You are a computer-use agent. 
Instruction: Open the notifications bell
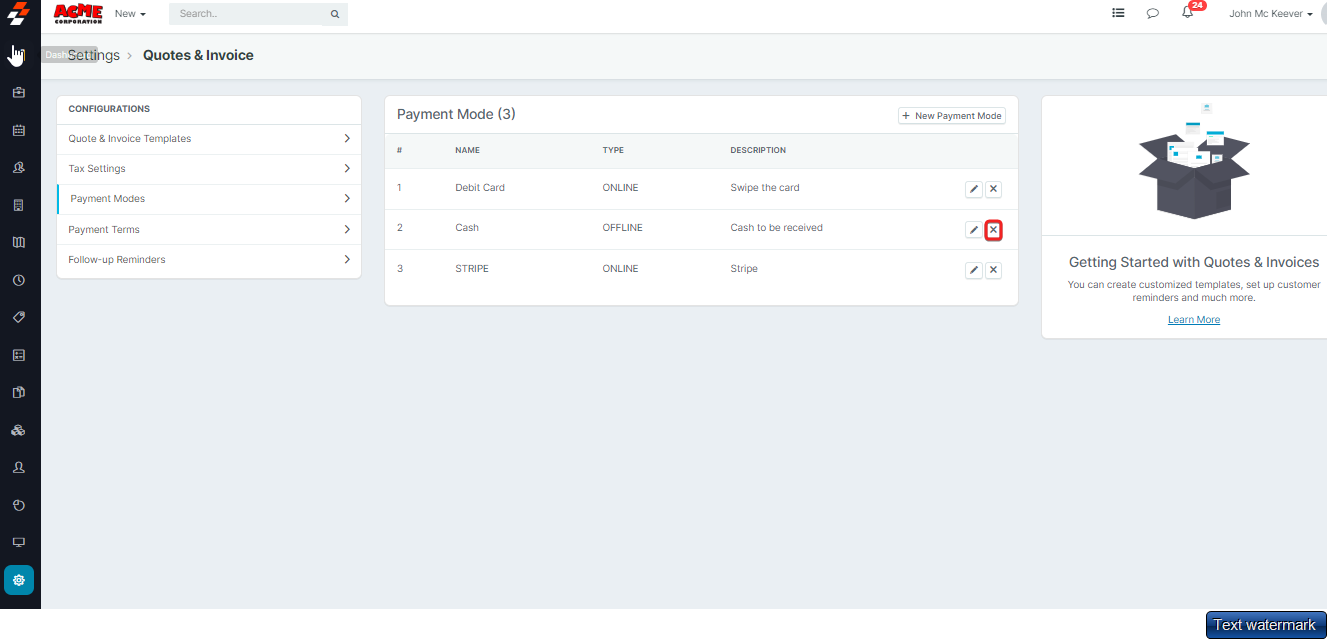(x=1187, y=14)
